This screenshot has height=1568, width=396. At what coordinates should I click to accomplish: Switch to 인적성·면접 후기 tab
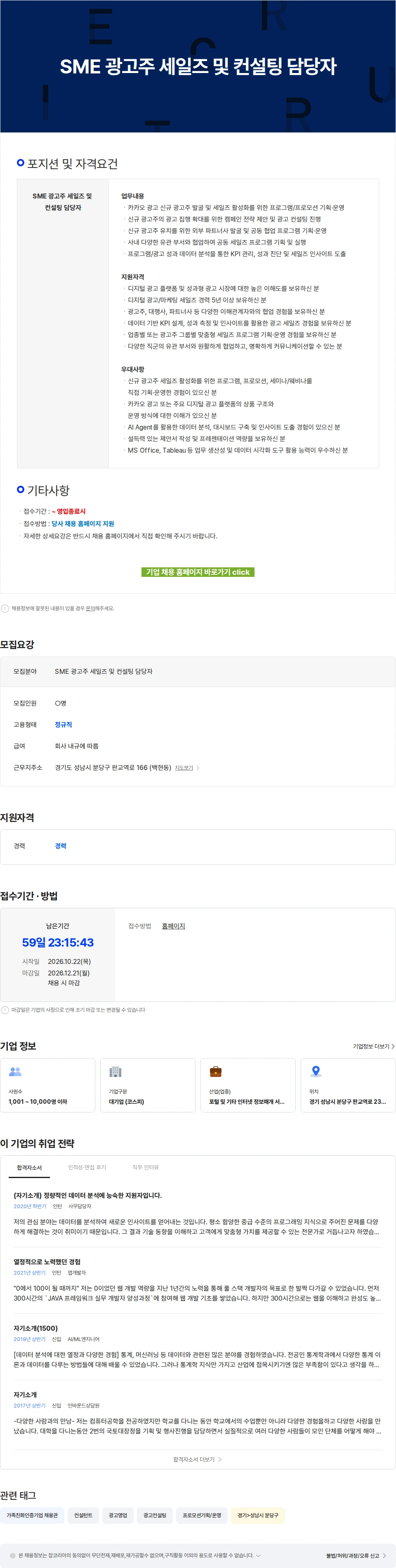click(x=87, y=1167)
